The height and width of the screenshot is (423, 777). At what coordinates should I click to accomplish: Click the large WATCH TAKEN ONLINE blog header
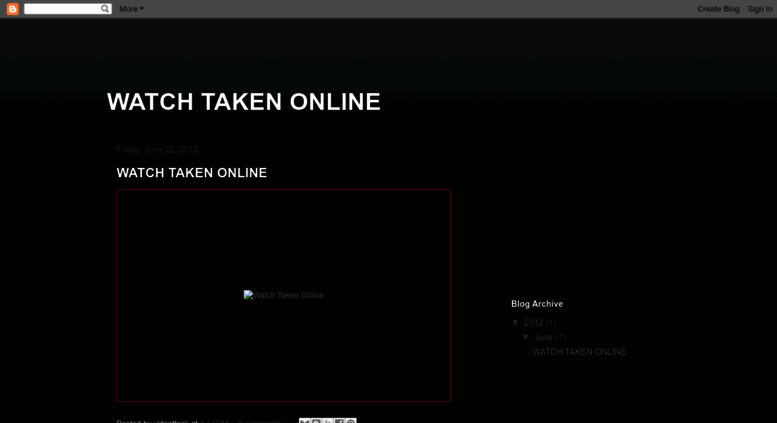pyautogui.click(x=244, y=102)
